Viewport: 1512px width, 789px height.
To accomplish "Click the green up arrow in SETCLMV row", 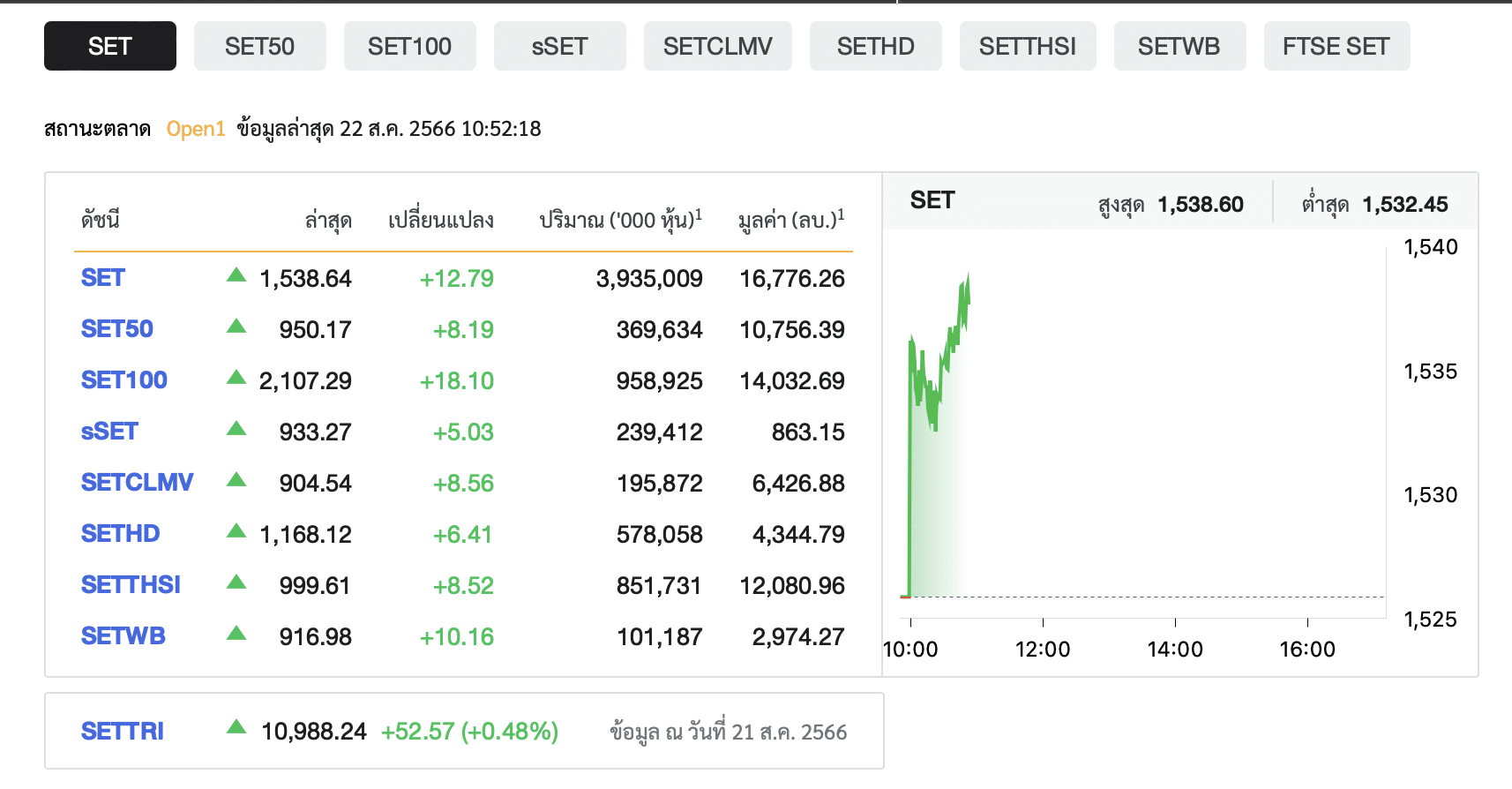I will 236,479.
